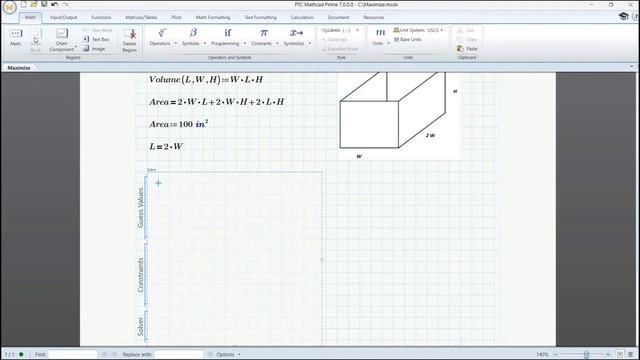Adjust the zoom slider handle
The image size is (640, 360).
(x=587, y=354)
